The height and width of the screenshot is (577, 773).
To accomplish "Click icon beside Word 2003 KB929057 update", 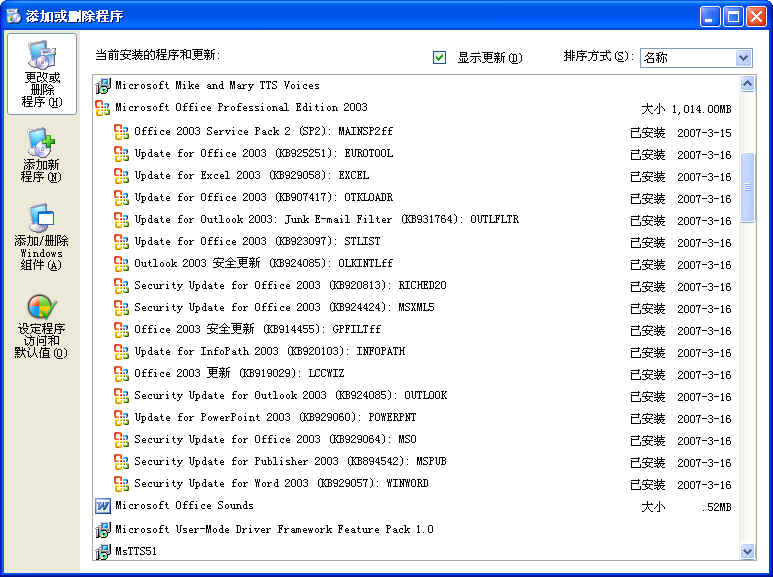I will coord(121,483).
